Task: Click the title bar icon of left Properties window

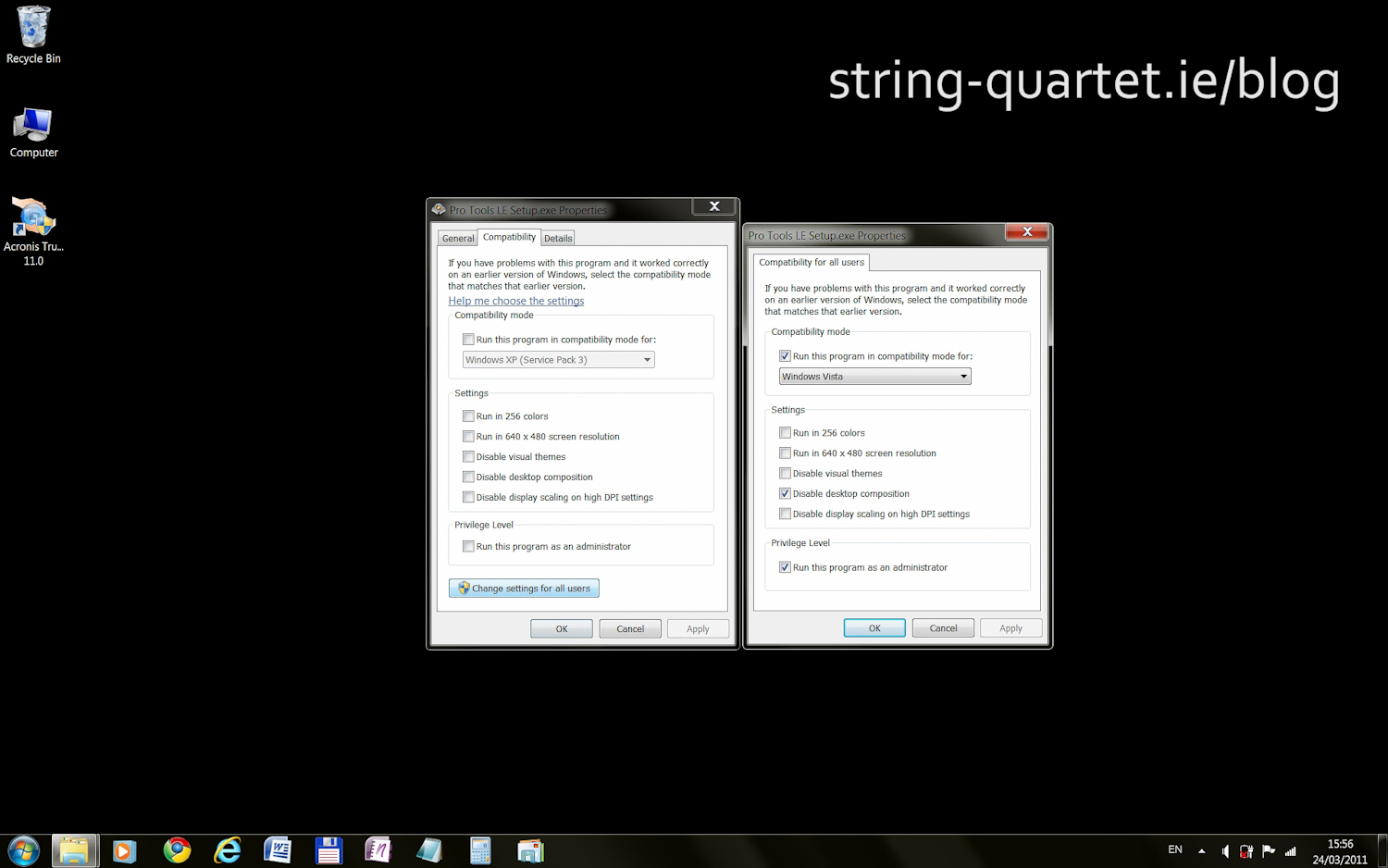Action: click(x=439, y=210)
